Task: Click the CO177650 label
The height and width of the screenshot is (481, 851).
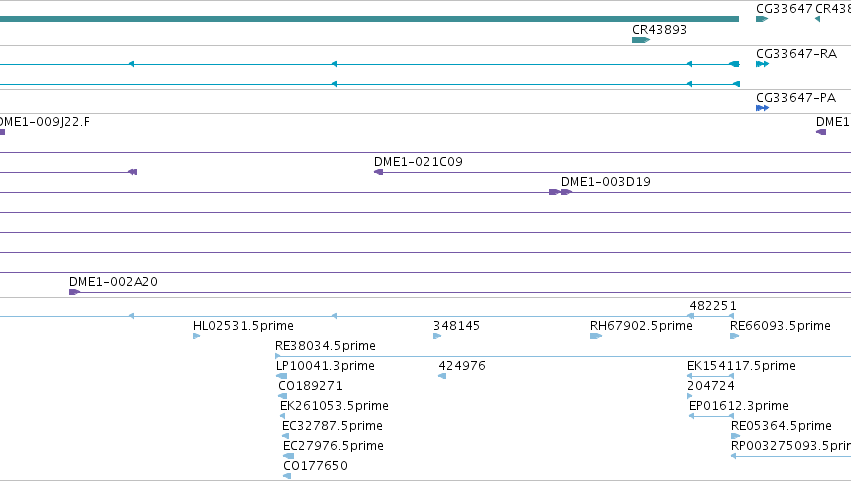Action: tap(315, 466)
